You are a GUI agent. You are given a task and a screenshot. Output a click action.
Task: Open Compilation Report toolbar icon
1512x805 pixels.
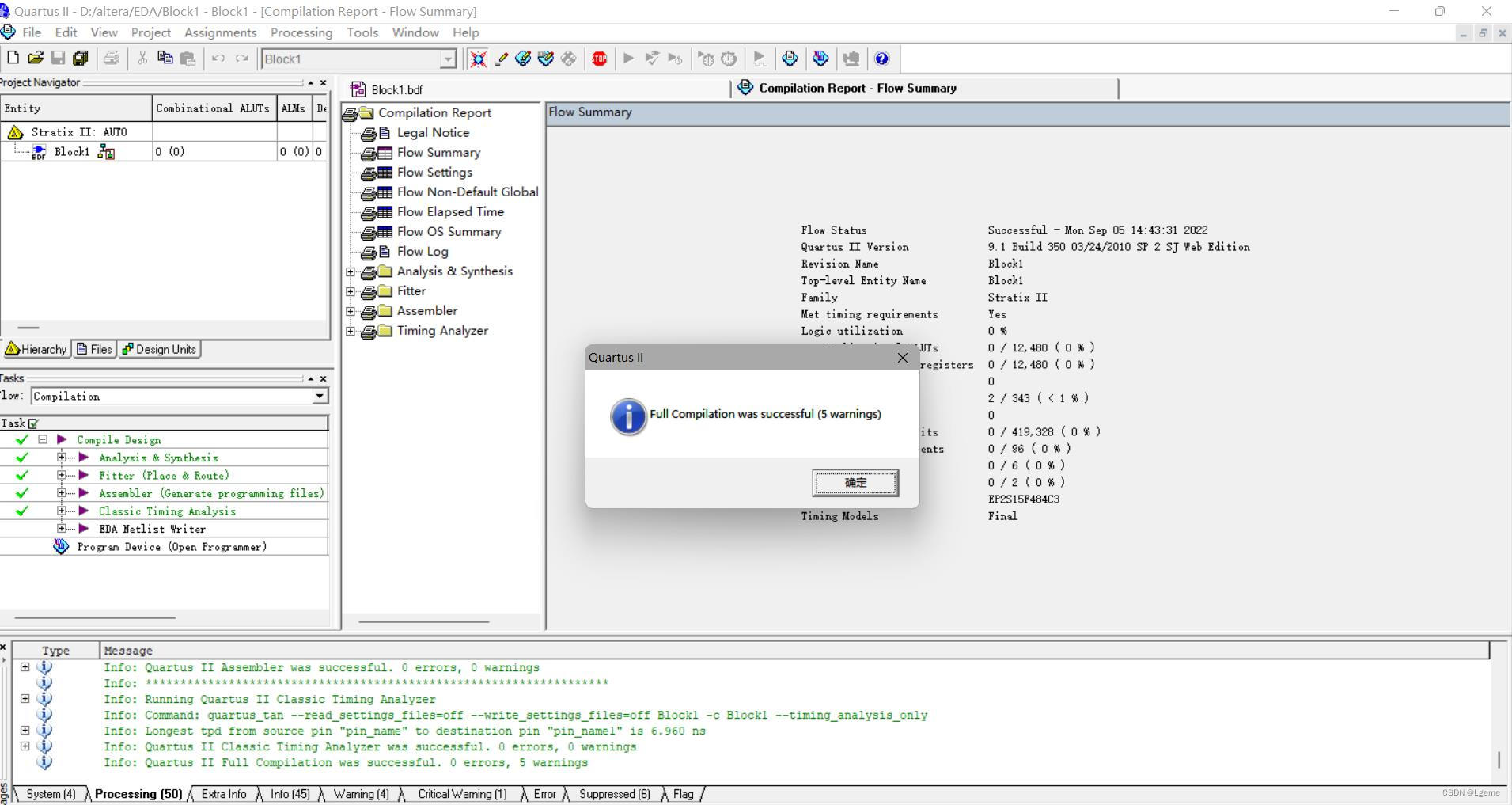[x=790, y=59]
